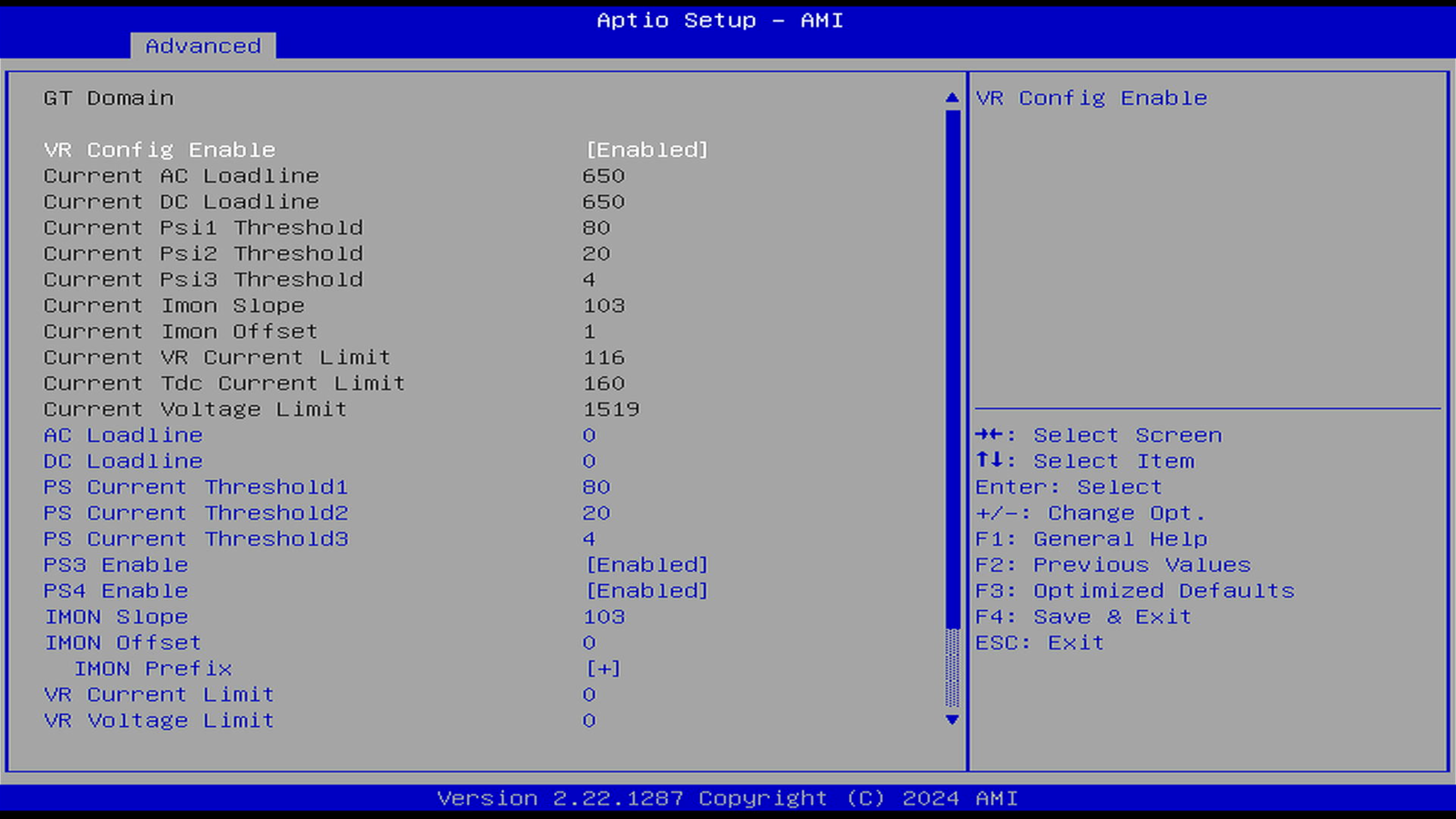Select the DC Loadline value field
1456x819 pixels.
tap(589, 461)
